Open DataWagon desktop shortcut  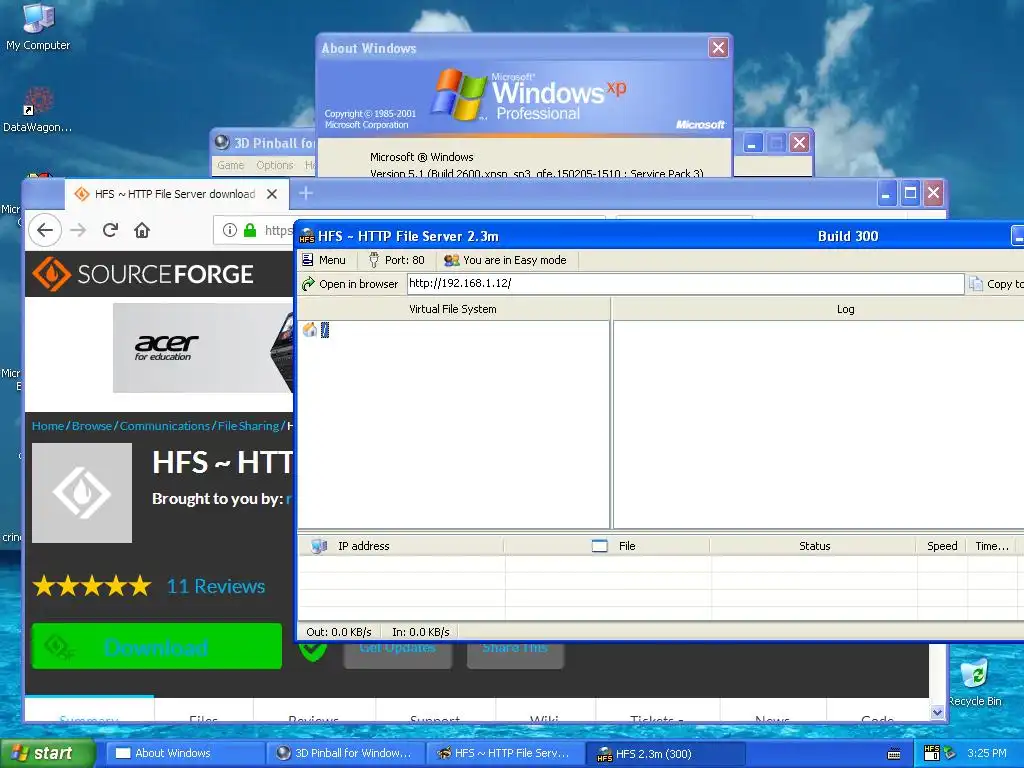click(x=37, y=109)
